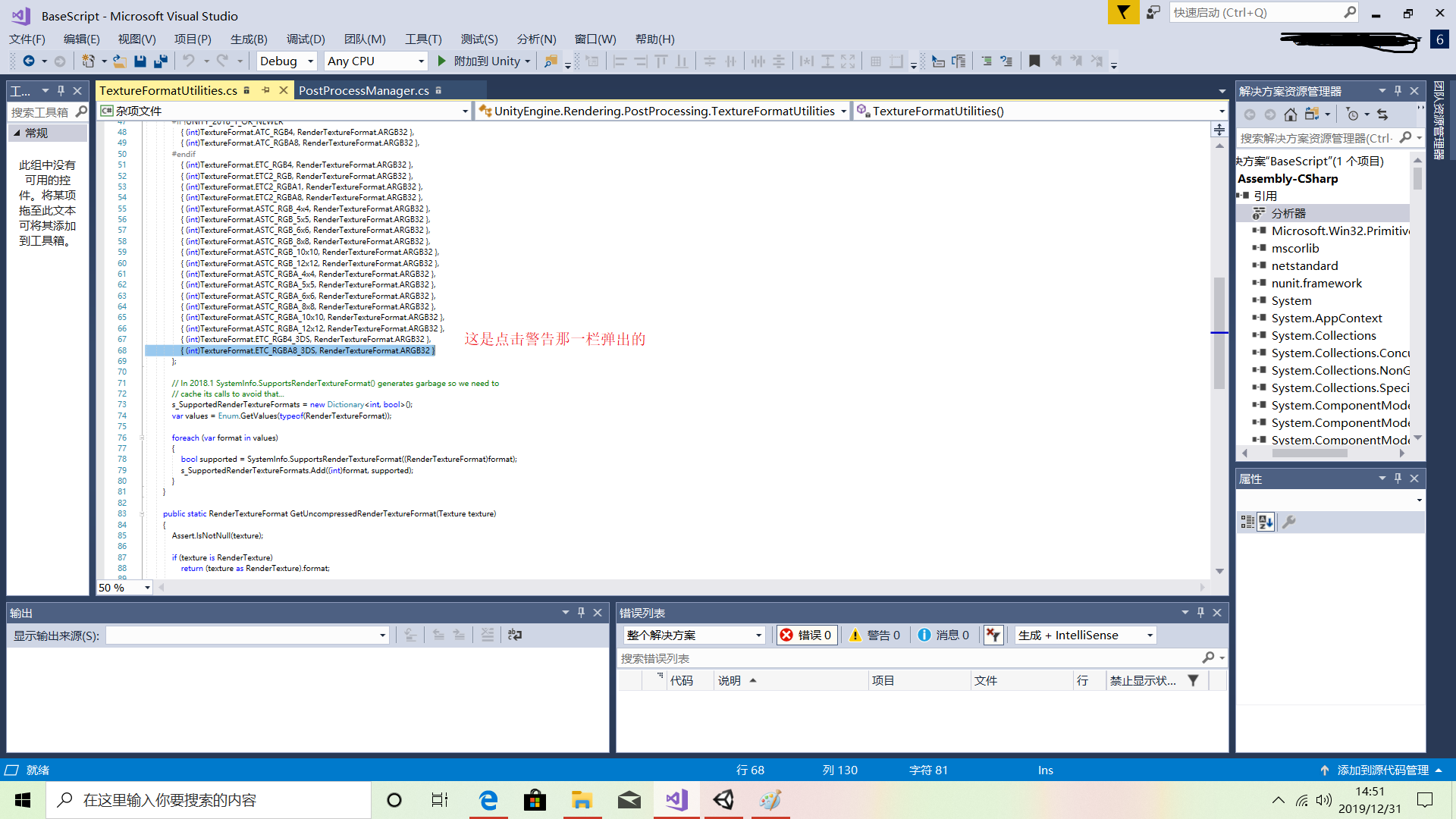The height and width of the screenshot is (819, 1456).
Task: Select the nunit.framework reference
Action: coord(1316,283)
